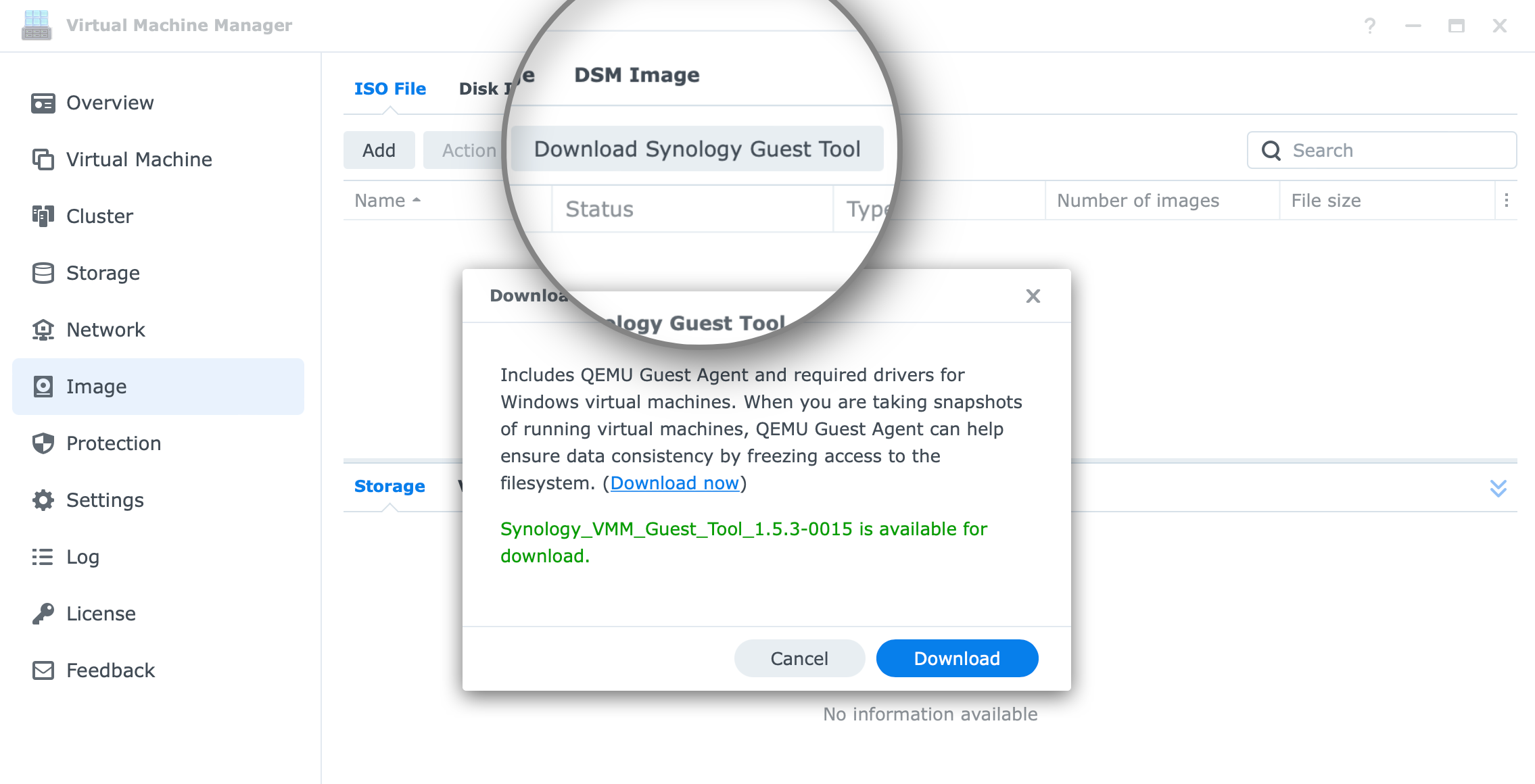This screenshot has width=1535, height=784.
Task: Open the Network section icon
Action: coord(43,330)
